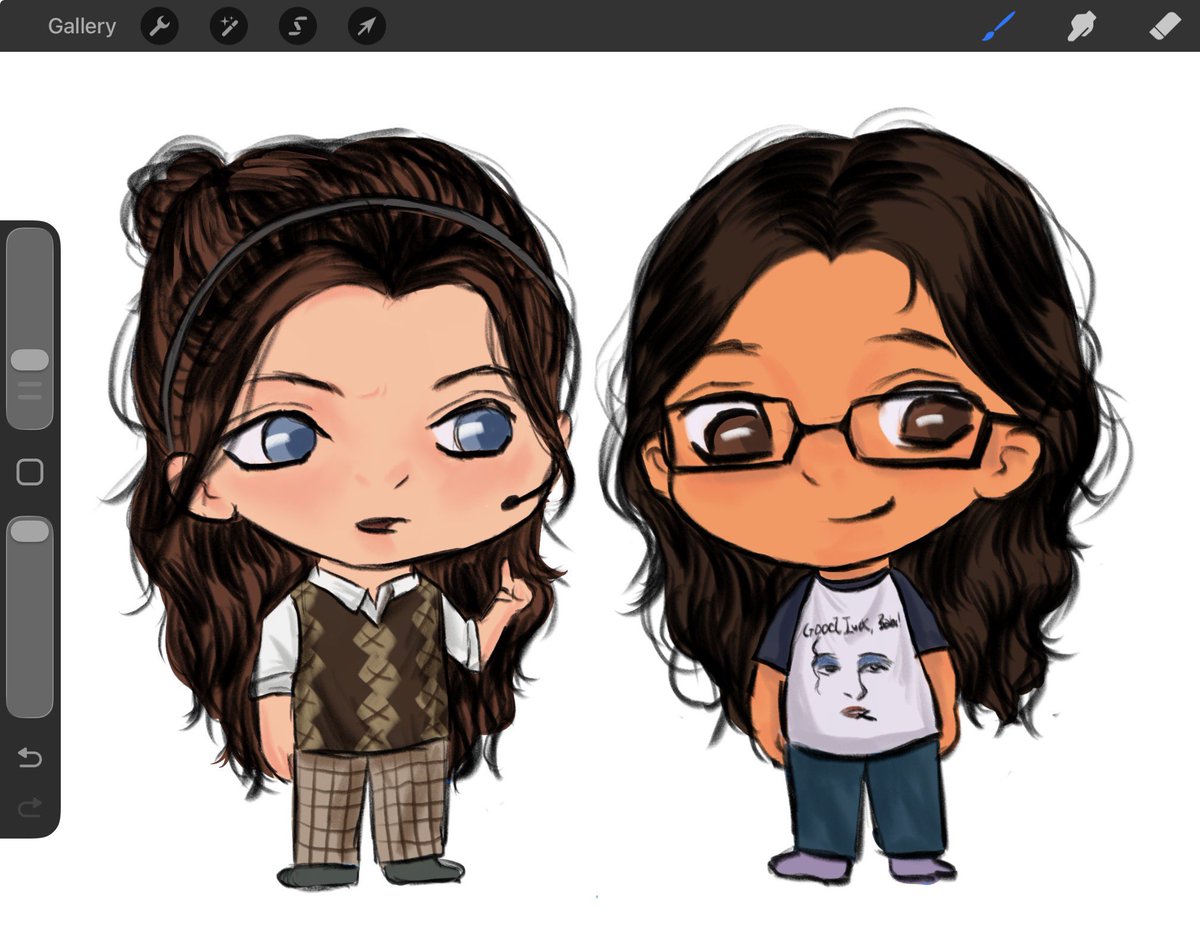Redo the undone stroke
Image resolution: width=1200 pixels, height=938 pixels.
[x=30, y=806]
